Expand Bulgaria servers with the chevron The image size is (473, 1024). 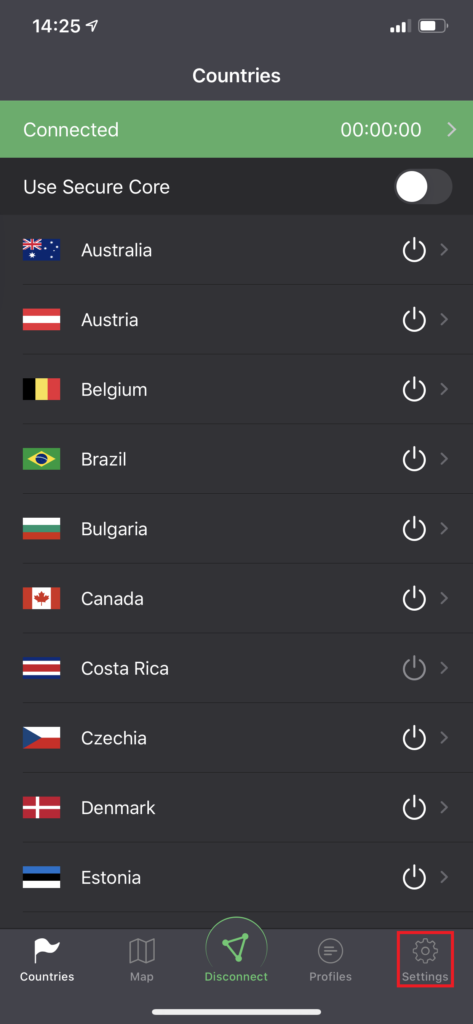click(444, 528)
